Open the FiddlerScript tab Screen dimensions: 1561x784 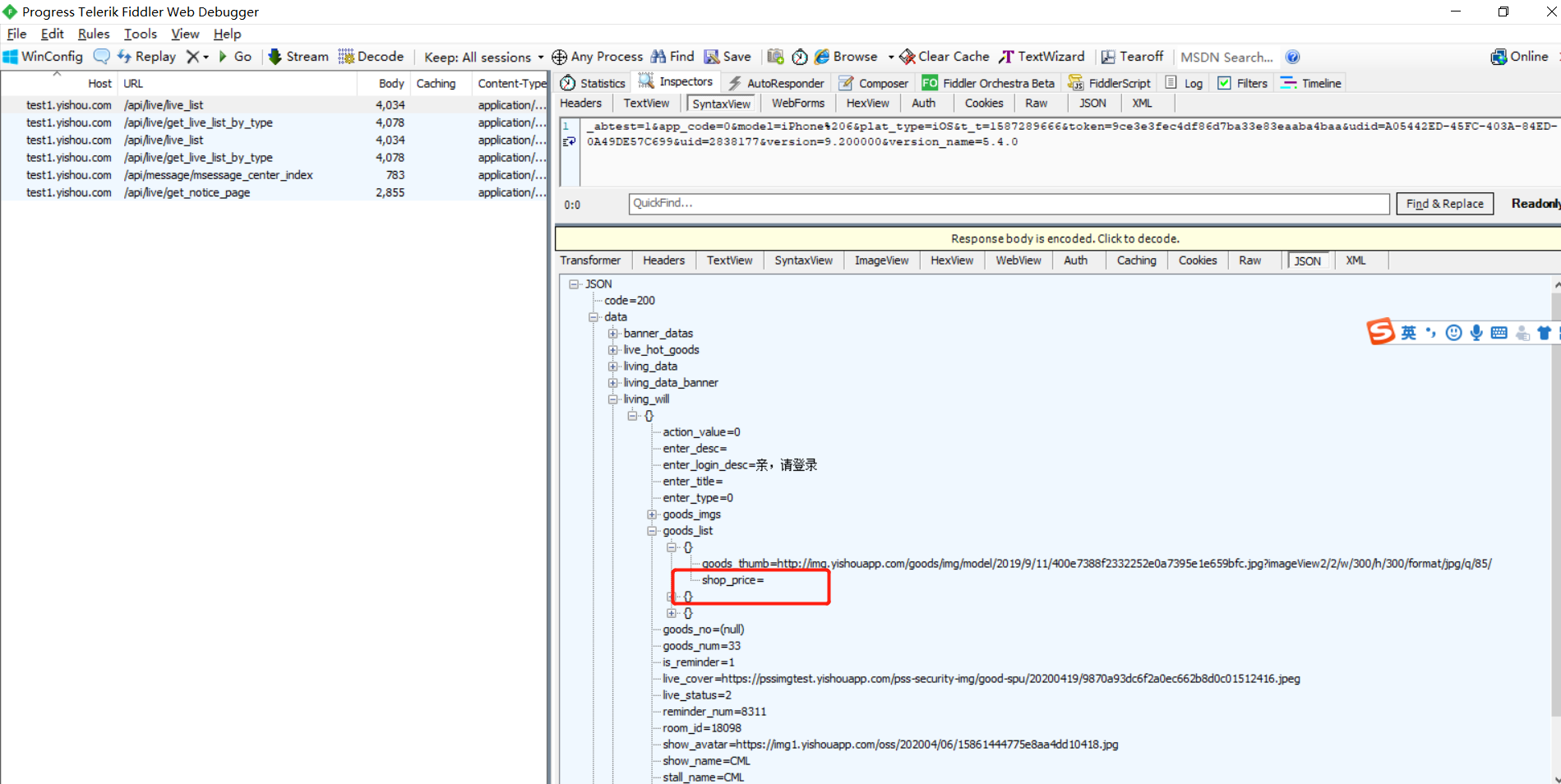tap(1109, 83)
